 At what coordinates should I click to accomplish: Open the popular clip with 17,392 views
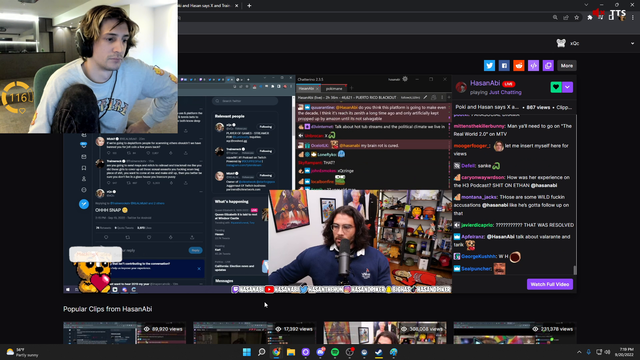pos(255,333)
